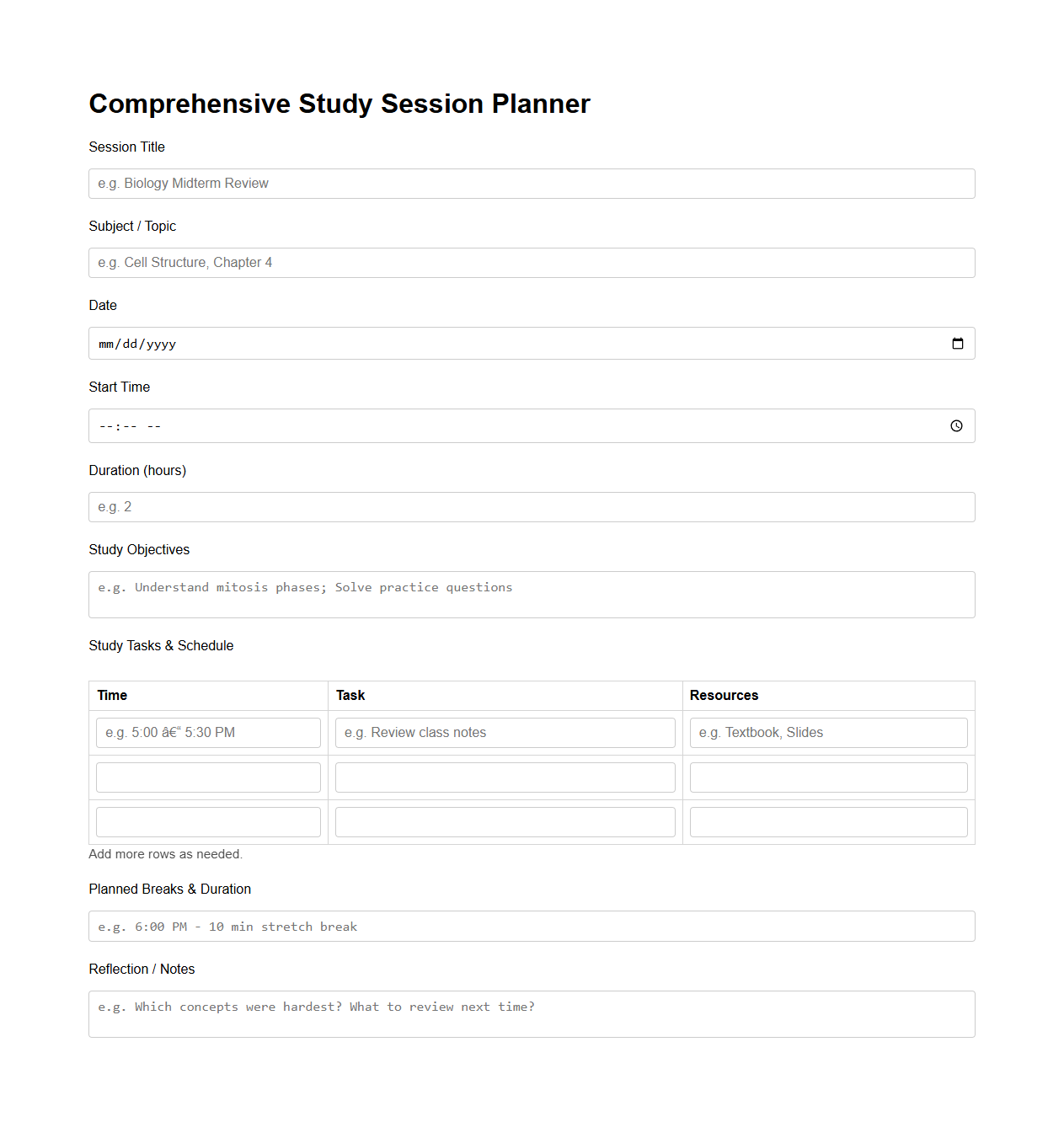Click the Session Title input field
The image size is (1064, 1122).
coord(532,183)
